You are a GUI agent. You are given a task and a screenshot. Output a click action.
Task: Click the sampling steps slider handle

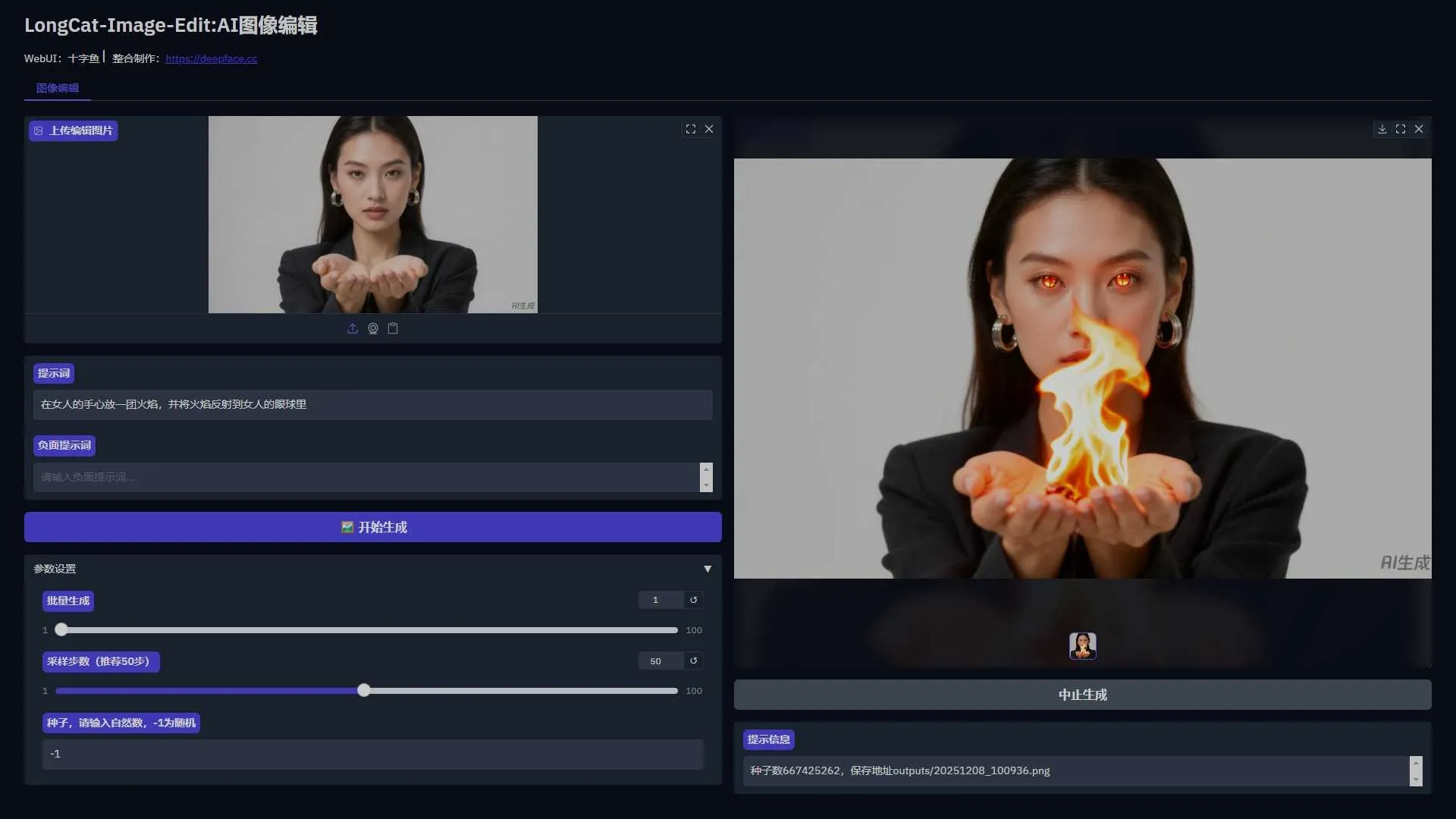pos(364,690)
